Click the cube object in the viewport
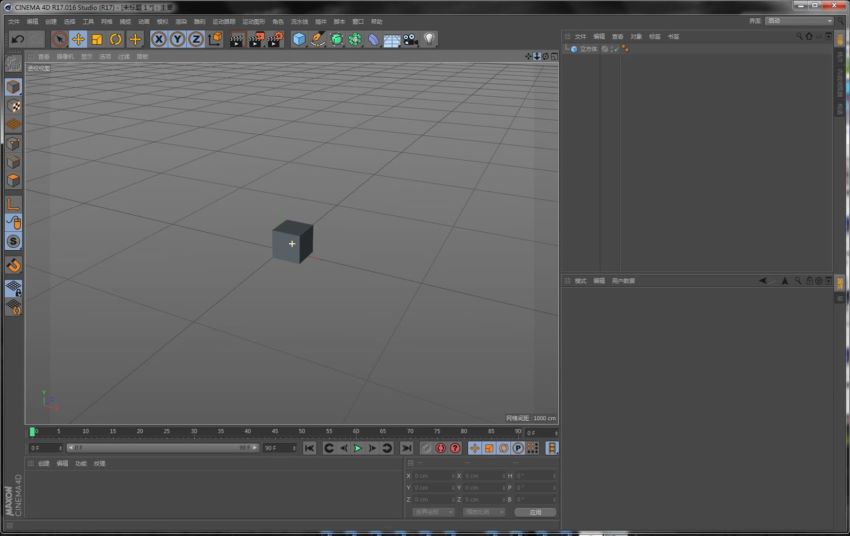The image size is (850, 536). 292,242
